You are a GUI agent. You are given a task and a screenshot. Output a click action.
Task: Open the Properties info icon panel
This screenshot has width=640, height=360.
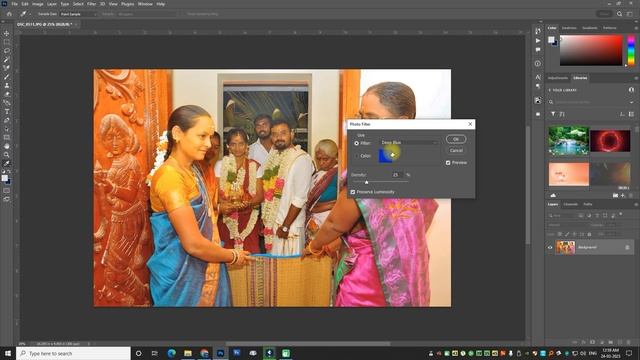tap(538, 63)
